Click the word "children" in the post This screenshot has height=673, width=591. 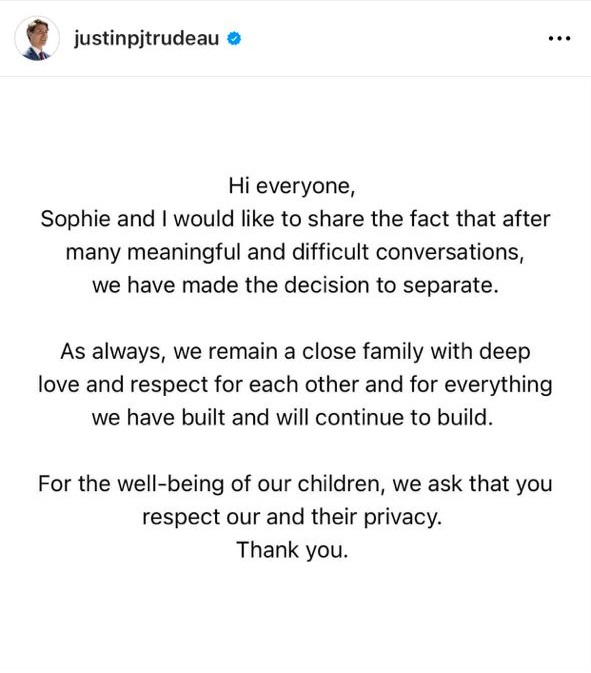pyautogui.click(x=341, y=484)
